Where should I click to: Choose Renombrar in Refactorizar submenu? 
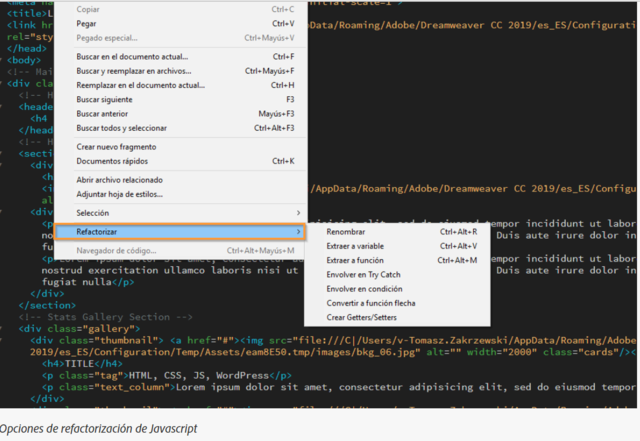[x=397, y=232]
